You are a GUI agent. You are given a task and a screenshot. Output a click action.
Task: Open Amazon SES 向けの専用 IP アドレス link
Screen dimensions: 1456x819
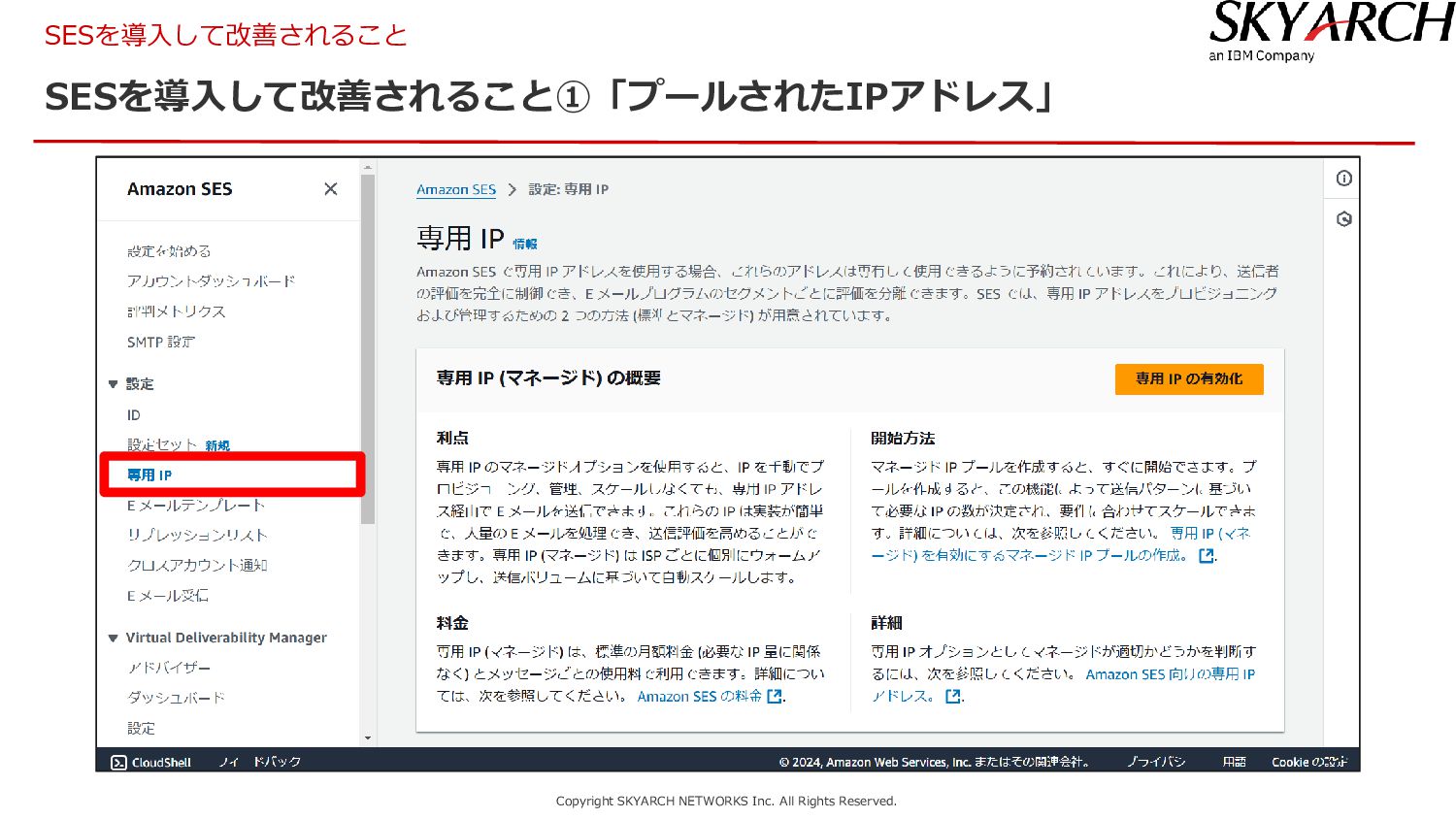click(1063, 685)
